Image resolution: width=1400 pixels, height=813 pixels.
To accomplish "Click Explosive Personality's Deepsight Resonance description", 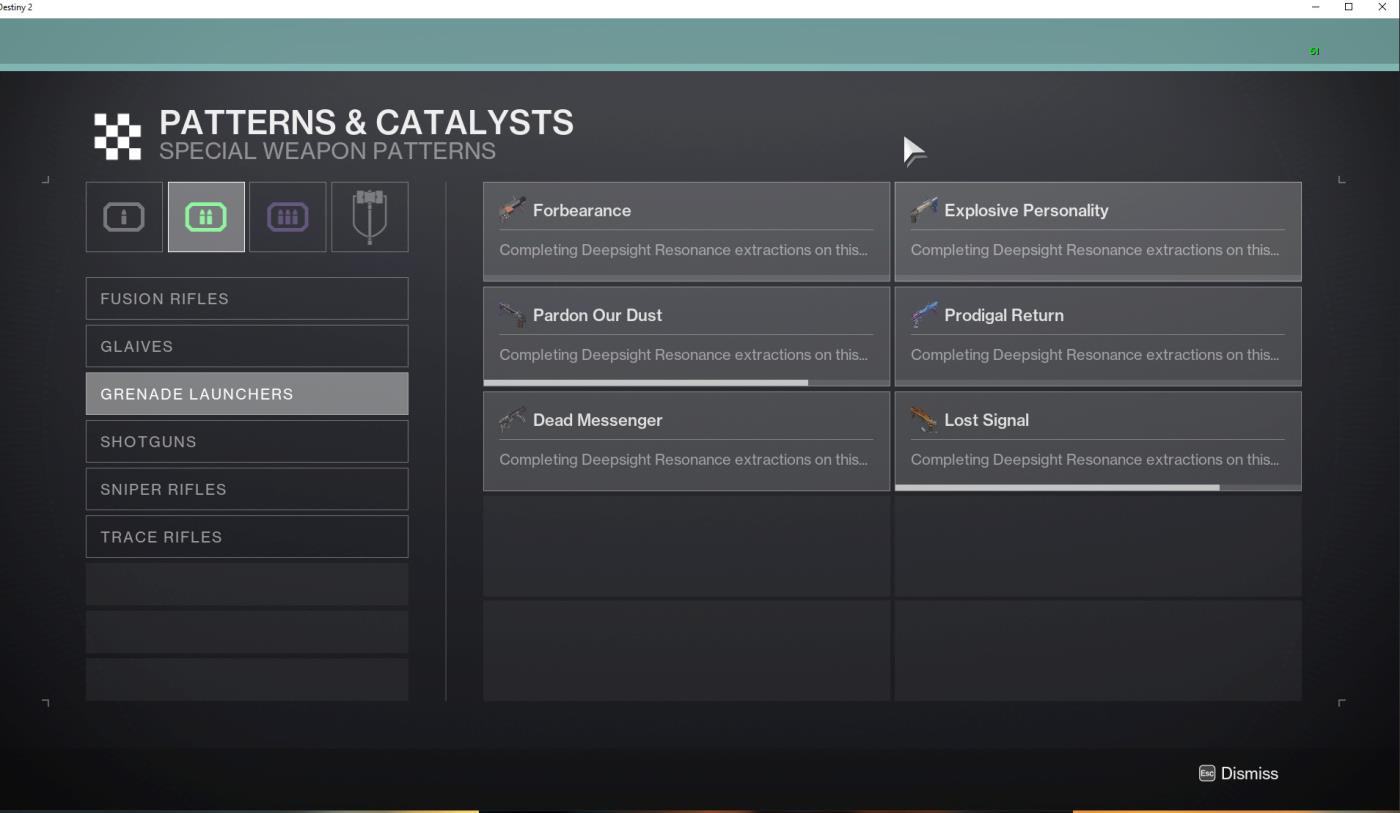I will [1095, 250].
